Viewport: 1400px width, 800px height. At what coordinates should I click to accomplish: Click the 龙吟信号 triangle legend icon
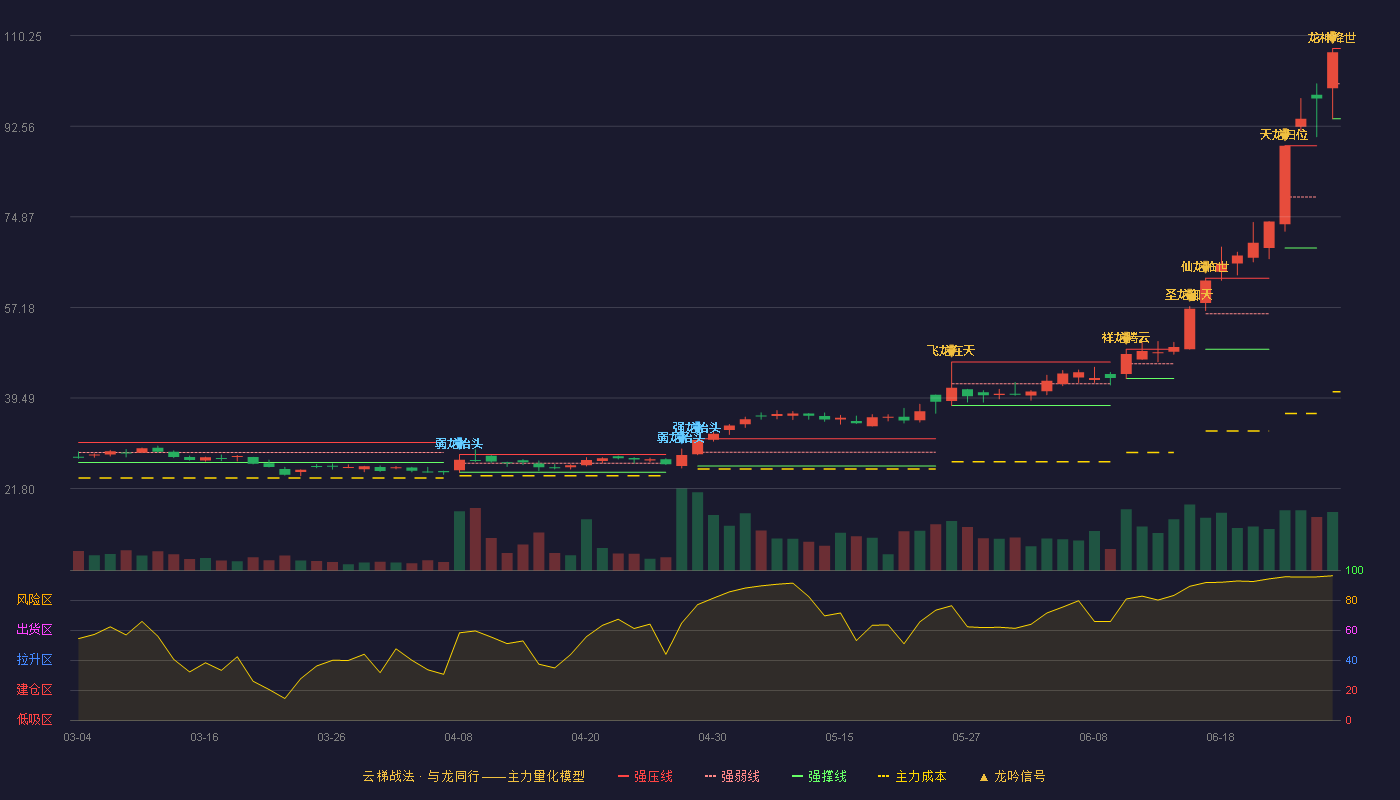point(984,777)
